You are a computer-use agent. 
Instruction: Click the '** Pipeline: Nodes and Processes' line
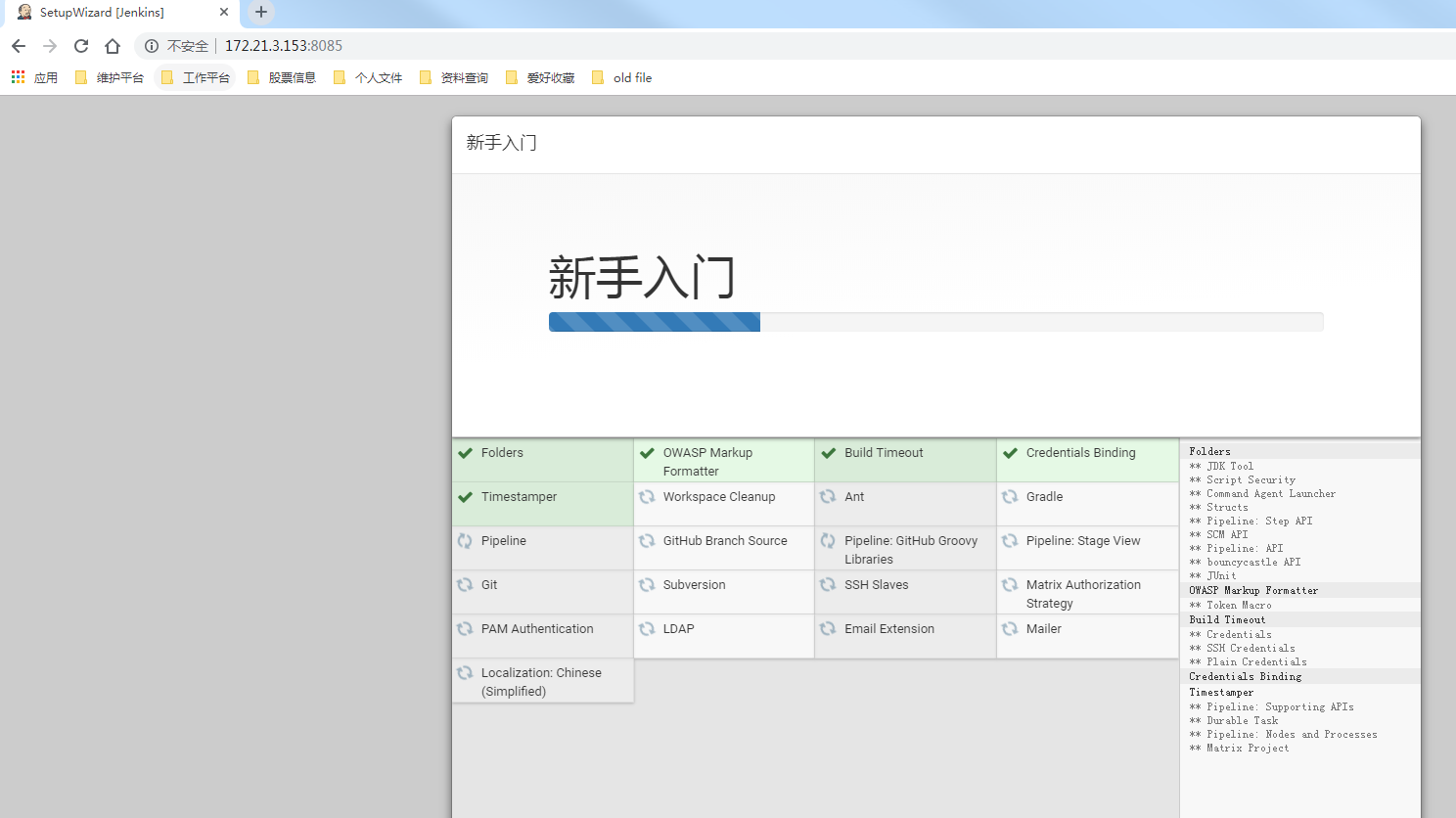[1283, 734]
